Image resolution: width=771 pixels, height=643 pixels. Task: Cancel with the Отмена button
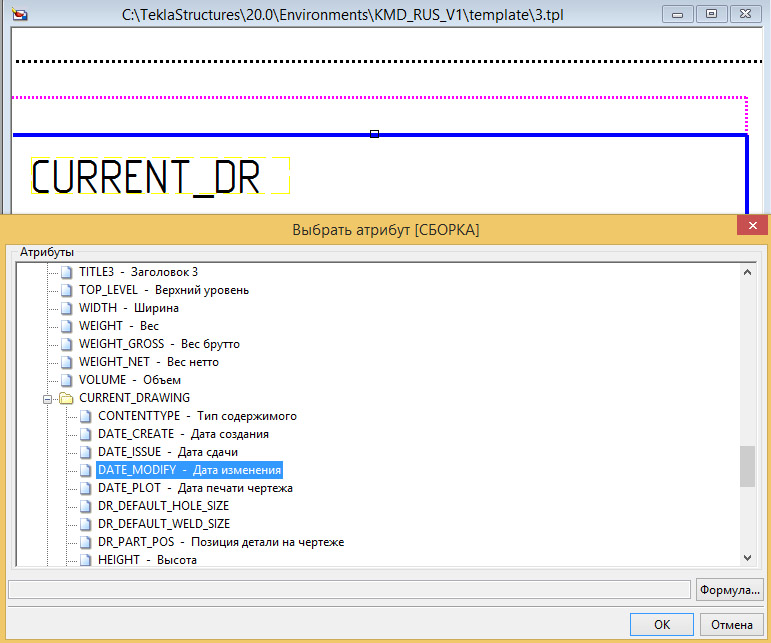click(731, 624)
